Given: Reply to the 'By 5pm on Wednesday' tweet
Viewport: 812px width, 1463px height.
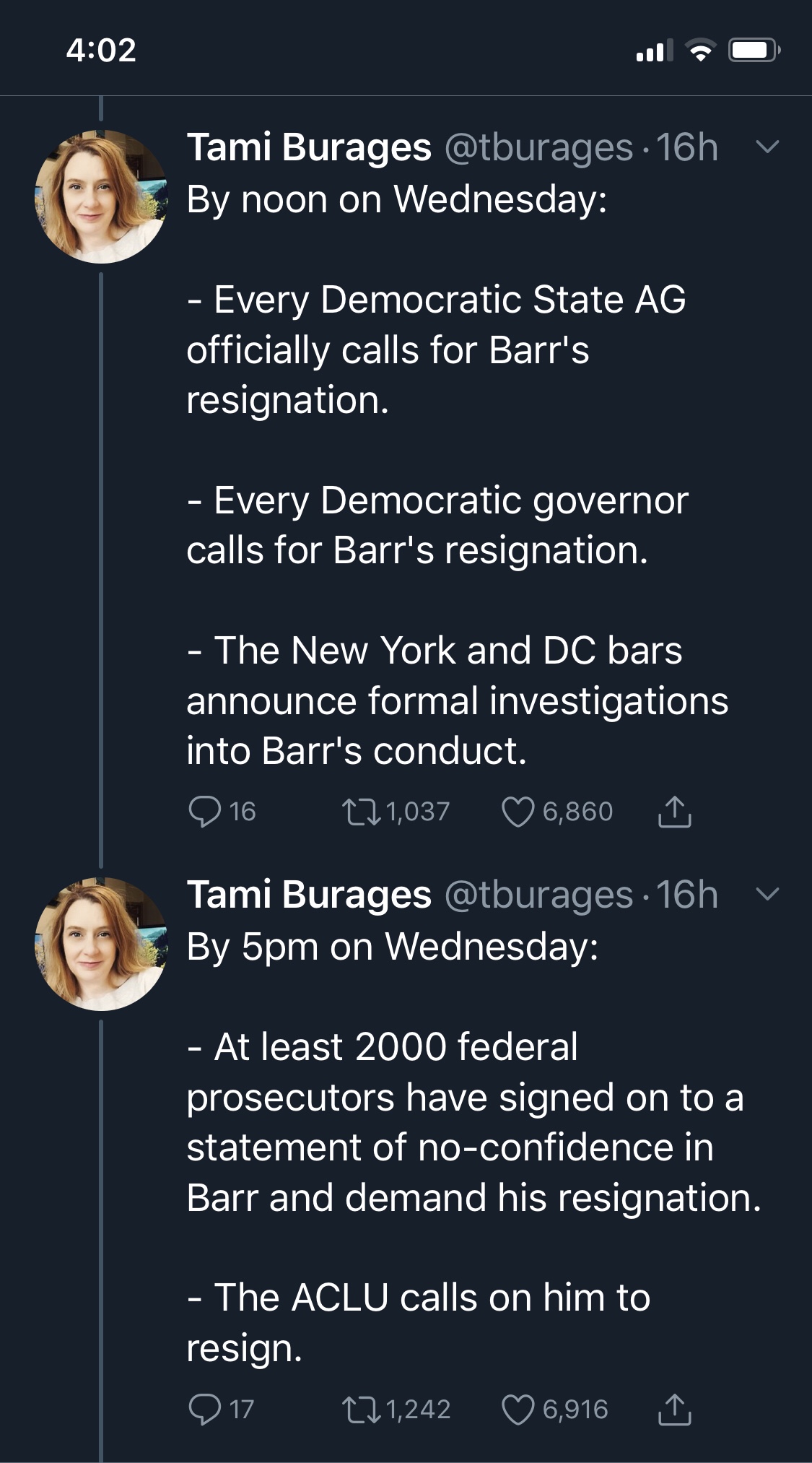Looking at the screenshot, I should point(204,1409).
